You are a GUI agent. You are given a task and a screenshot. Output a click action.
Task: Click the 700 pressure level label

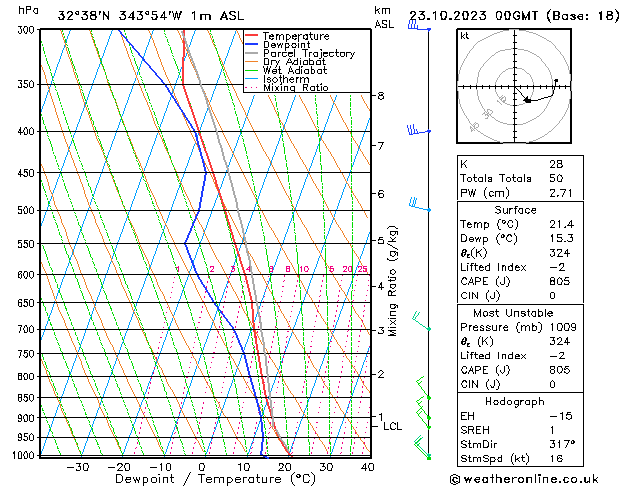28,330
